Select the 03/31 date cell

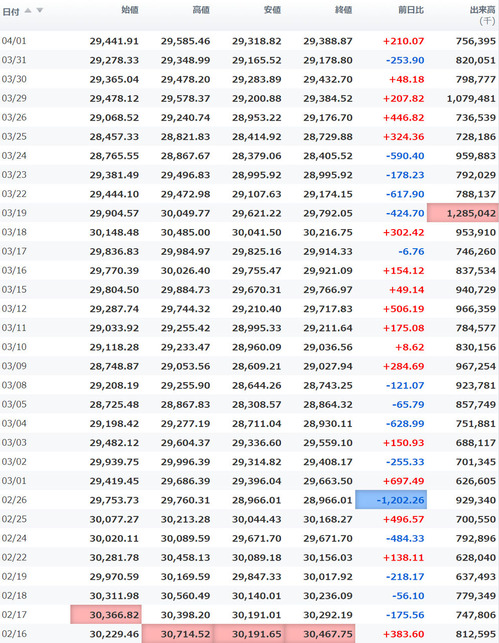click(x=14, y=60)
